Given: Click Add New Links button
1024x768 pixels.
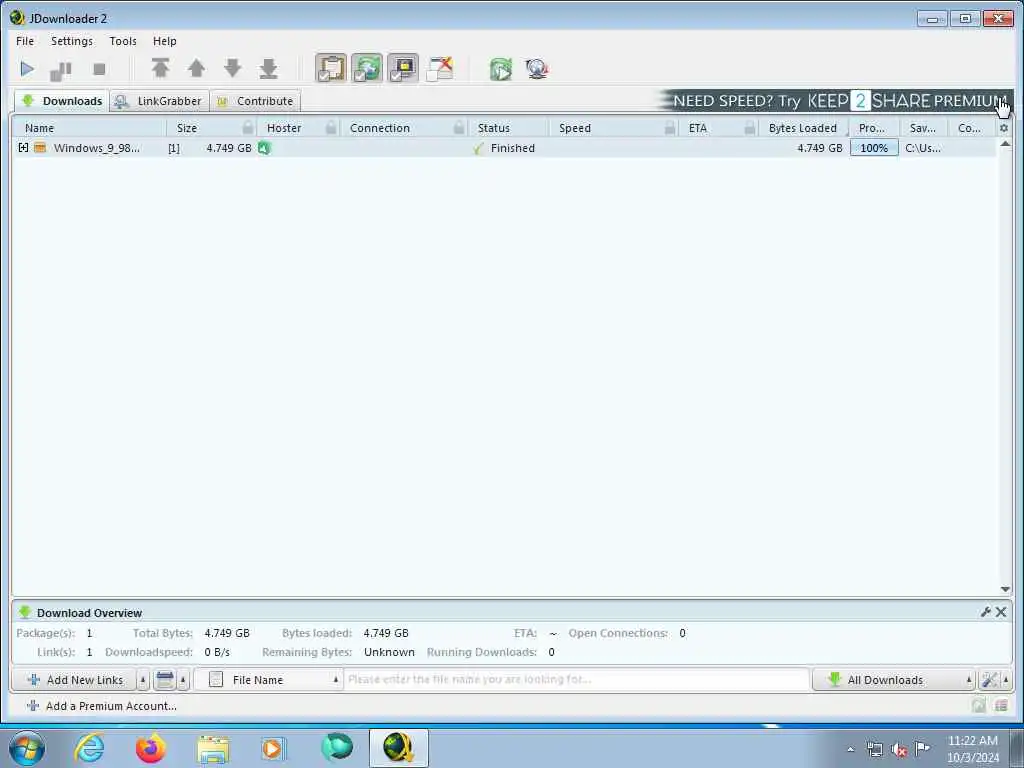Looking at the screenshot, I should click(74, 680).
